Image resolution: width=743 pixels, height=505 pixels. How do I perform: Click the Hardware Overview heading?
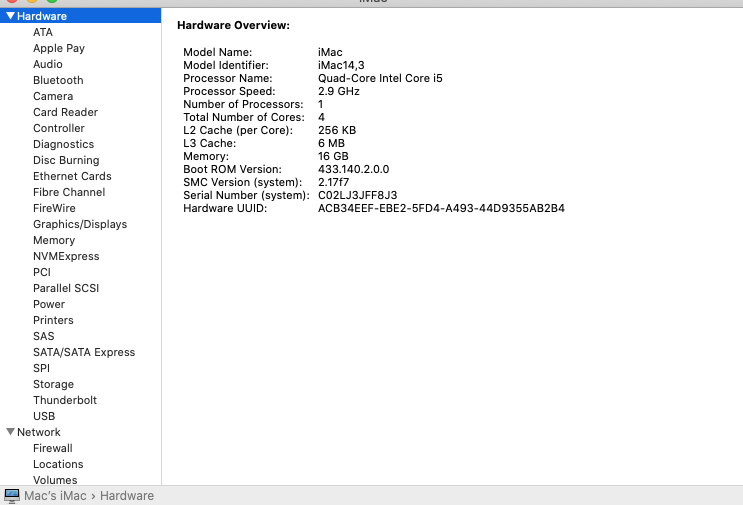[234, 26]
